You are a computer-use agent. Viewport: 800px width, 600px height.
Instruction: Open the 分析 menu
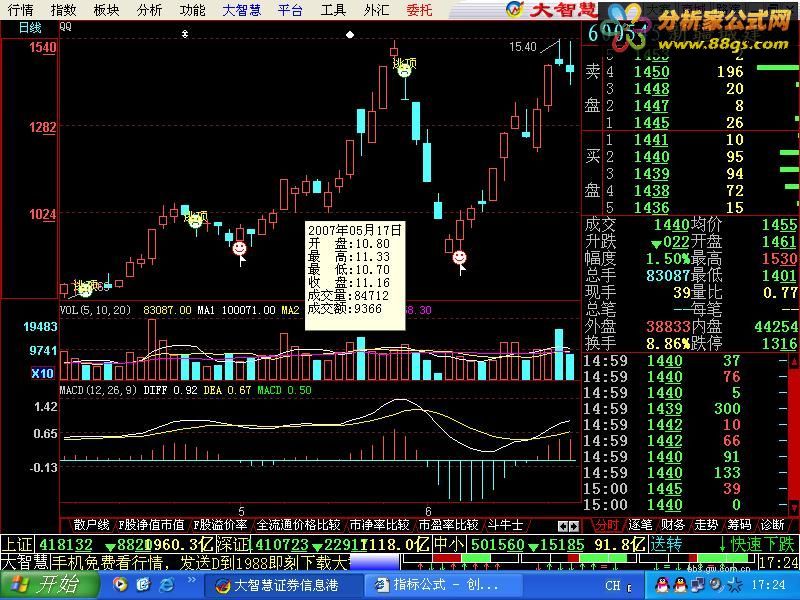coord(149,10)
